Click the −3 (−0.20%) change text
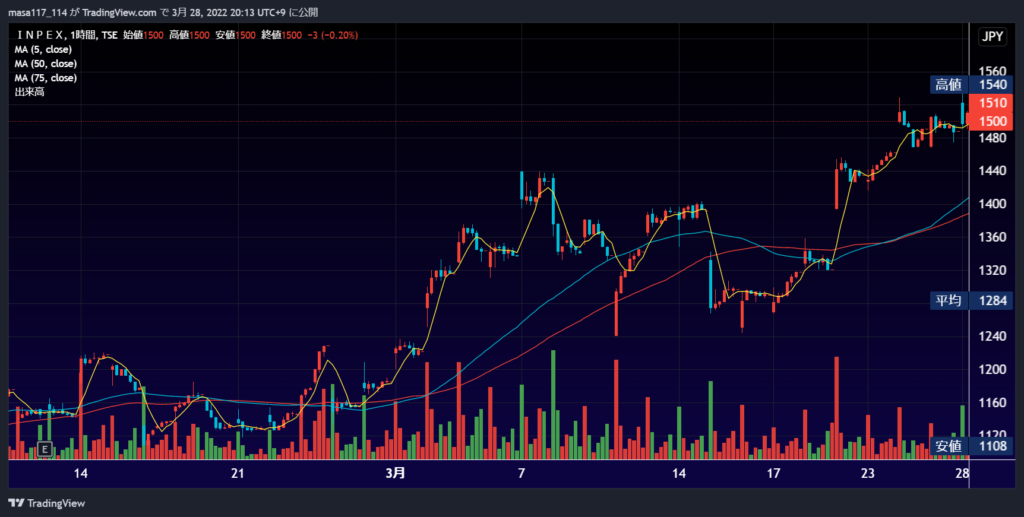1024x517 pixels. pyautogui.click(x=332, y=35)
